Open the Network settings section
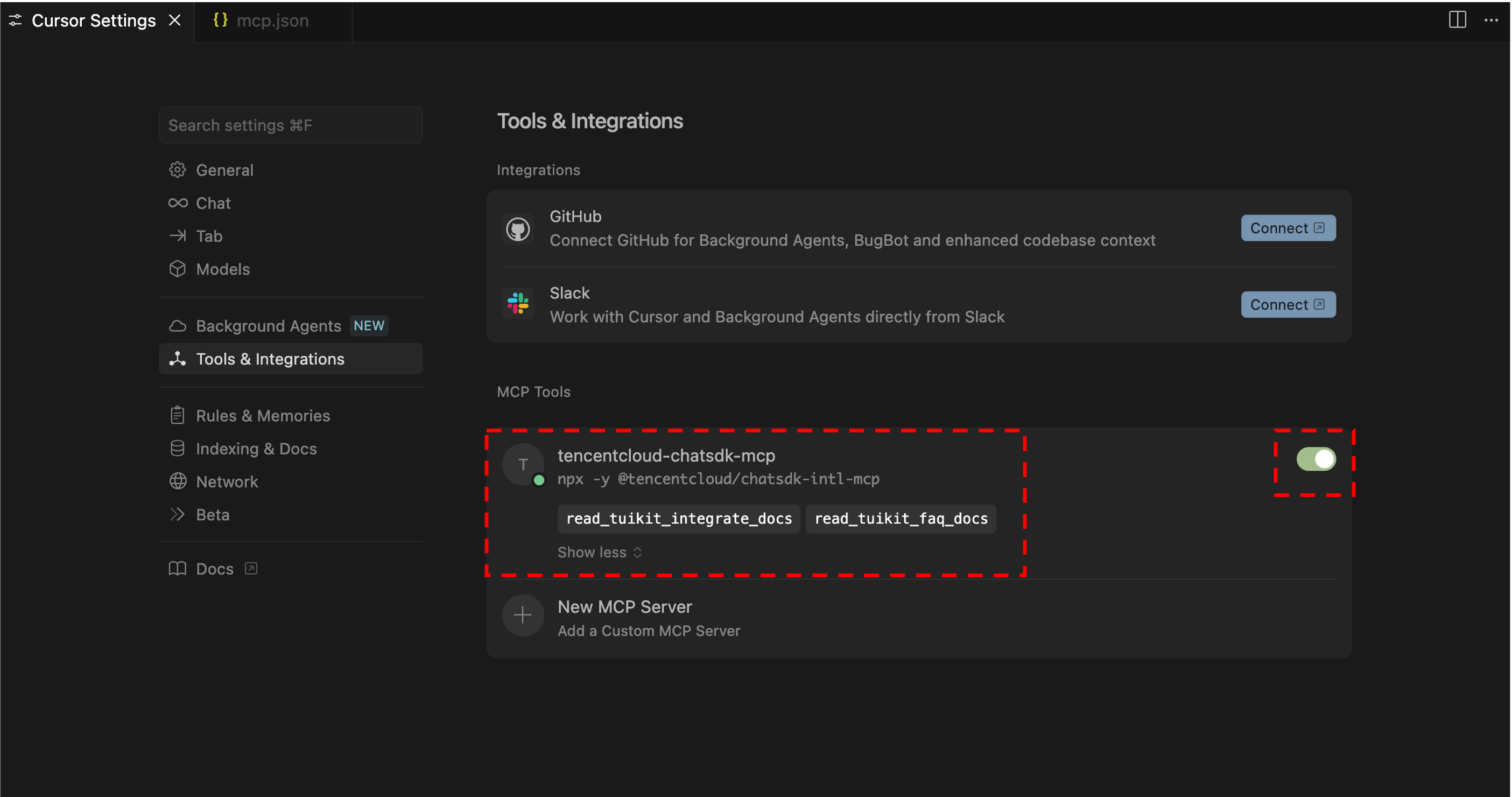The height and width of the screenshot is (797, 1512). [x=291, y=481]
